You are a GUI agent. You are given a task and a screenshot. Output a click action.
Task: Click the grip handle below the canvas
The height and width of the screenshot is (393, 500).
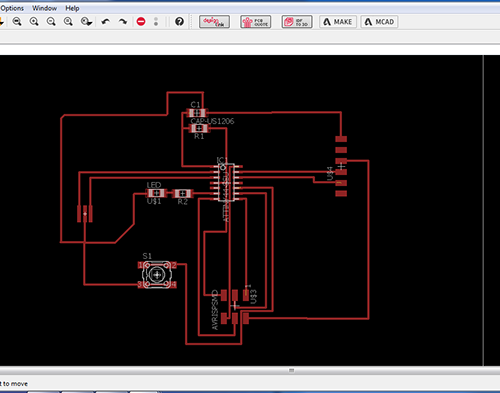point(291,370)
